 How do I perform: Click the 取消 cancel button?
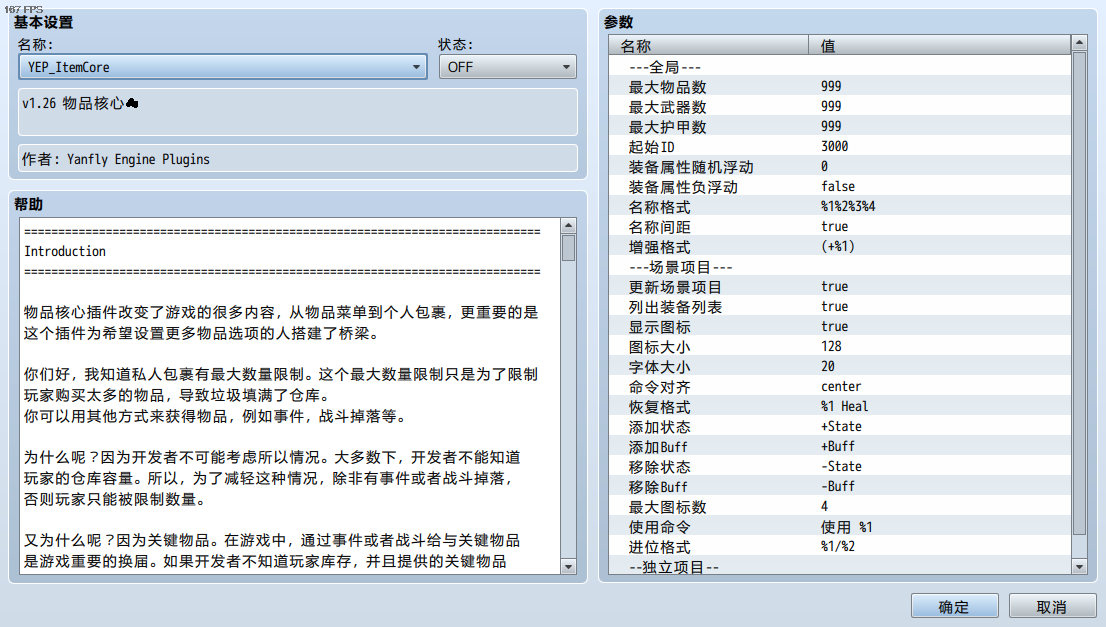click(x=1051, y=607)
